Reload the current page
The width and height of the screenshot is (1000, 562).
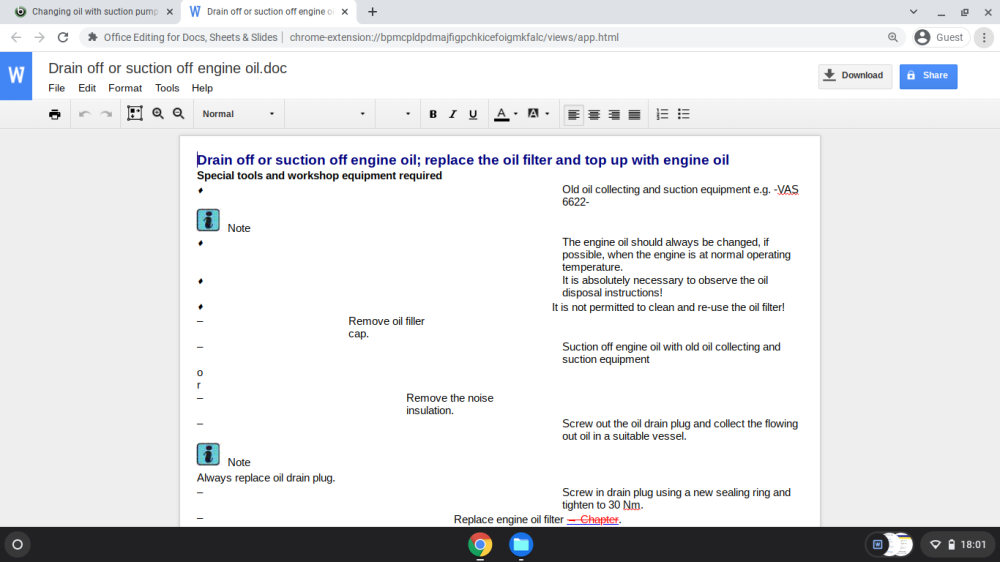point(62,37)
